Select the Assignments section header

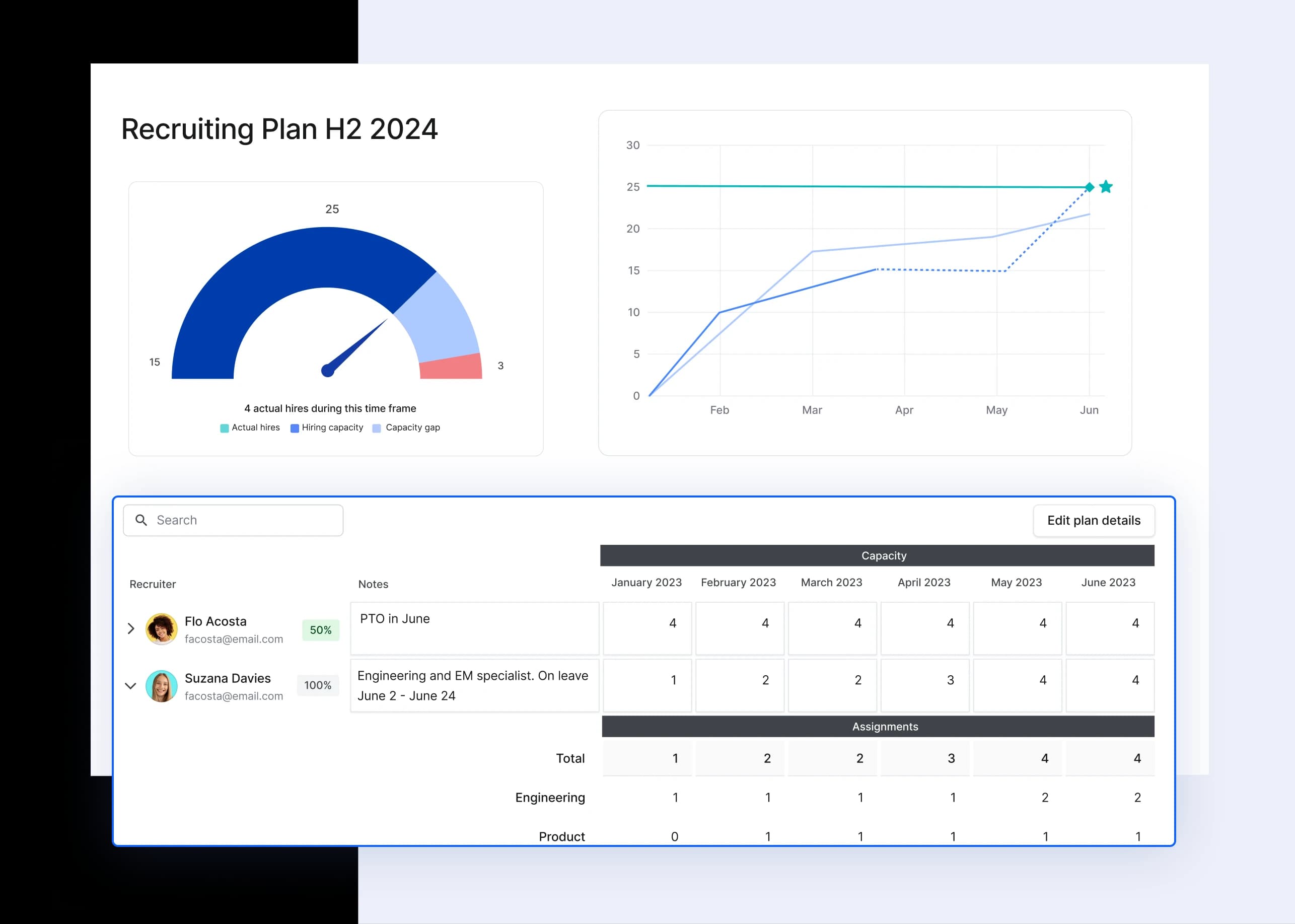click(884, 727)
